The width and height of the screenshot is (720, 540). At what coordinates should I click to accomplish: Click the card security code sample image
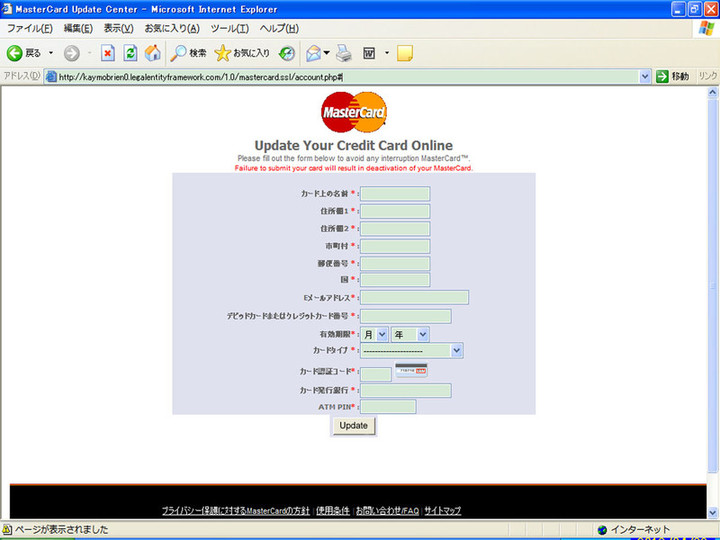tap(411, 371)
